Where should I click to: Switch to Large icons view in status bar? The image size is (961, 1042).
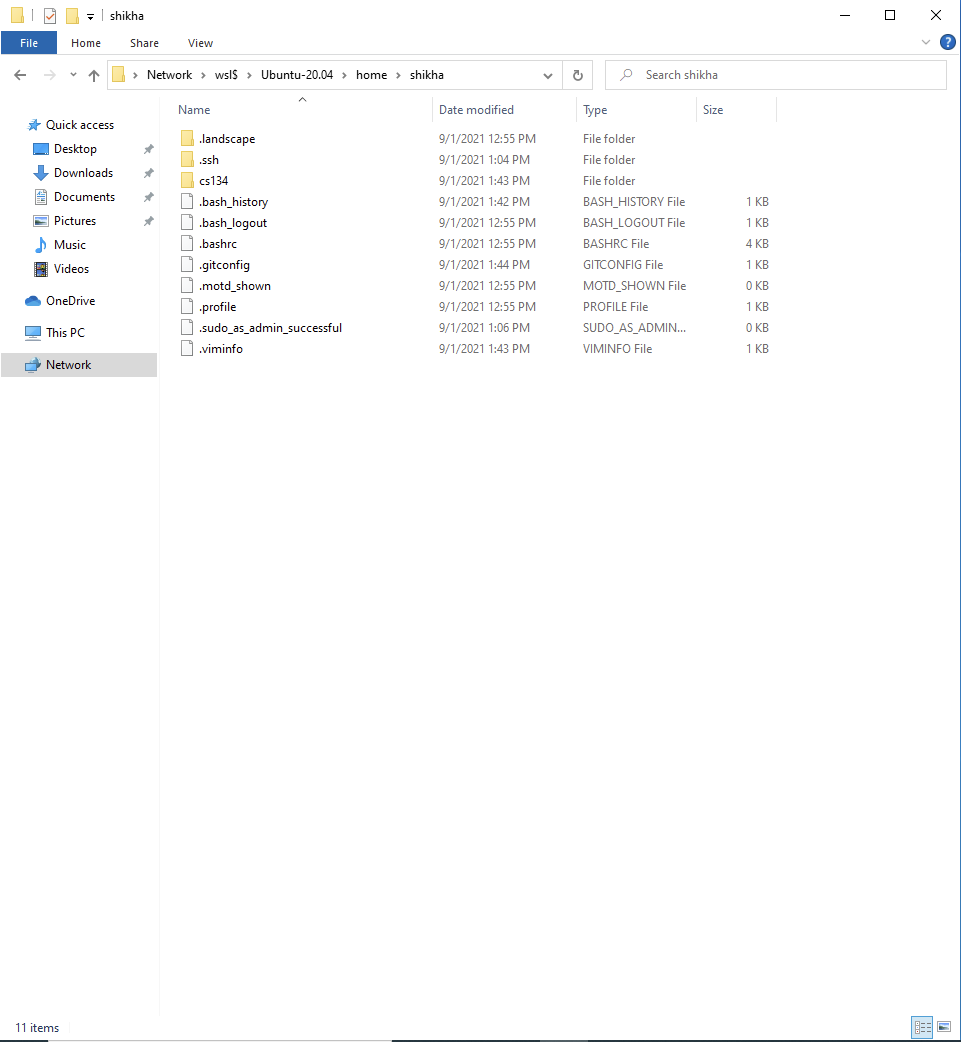944,1027
